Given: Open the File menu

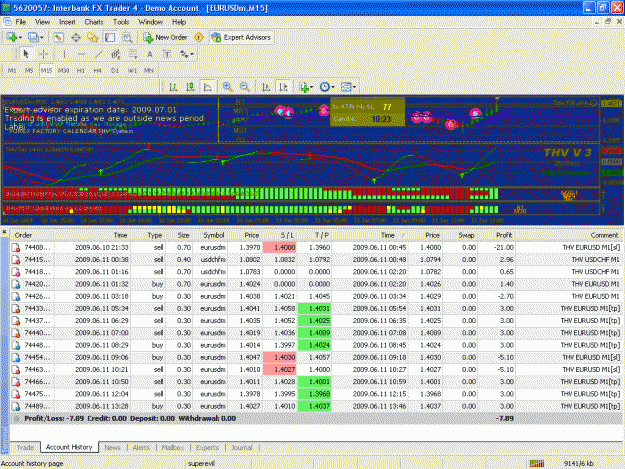Looking at the screenshot, I should click(21, 22).
